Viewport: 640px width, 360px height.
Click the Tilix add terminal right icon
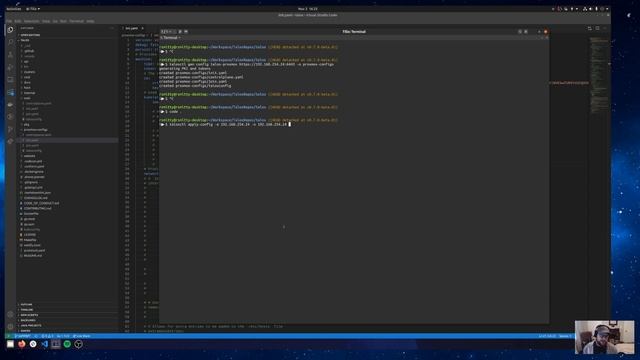pyautogui.click(x=180, y=31)
